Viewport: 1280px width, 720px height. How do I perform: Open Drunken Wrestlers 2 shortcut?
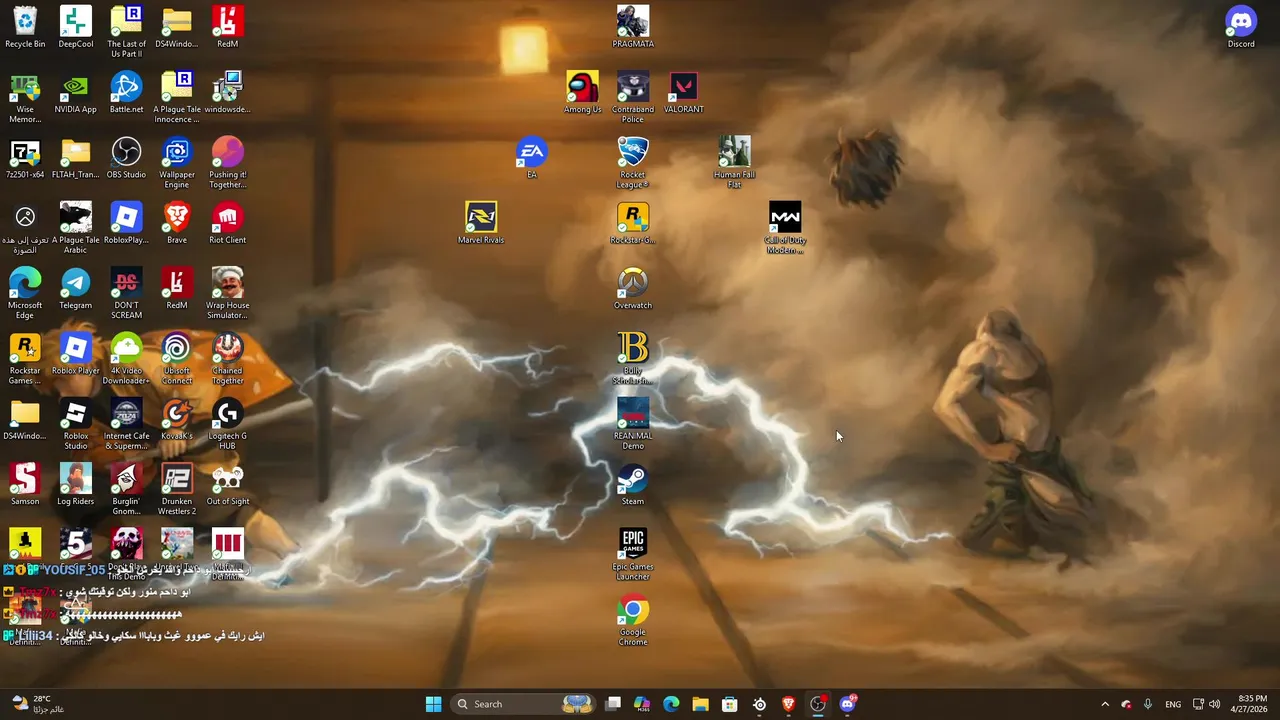[177, 490]
